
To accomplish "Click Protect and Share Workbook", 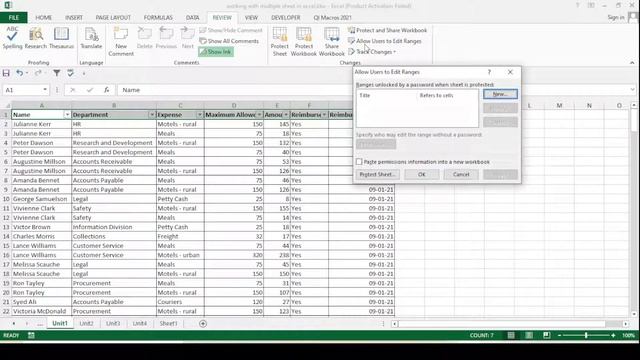I will [x=387, y=30].
